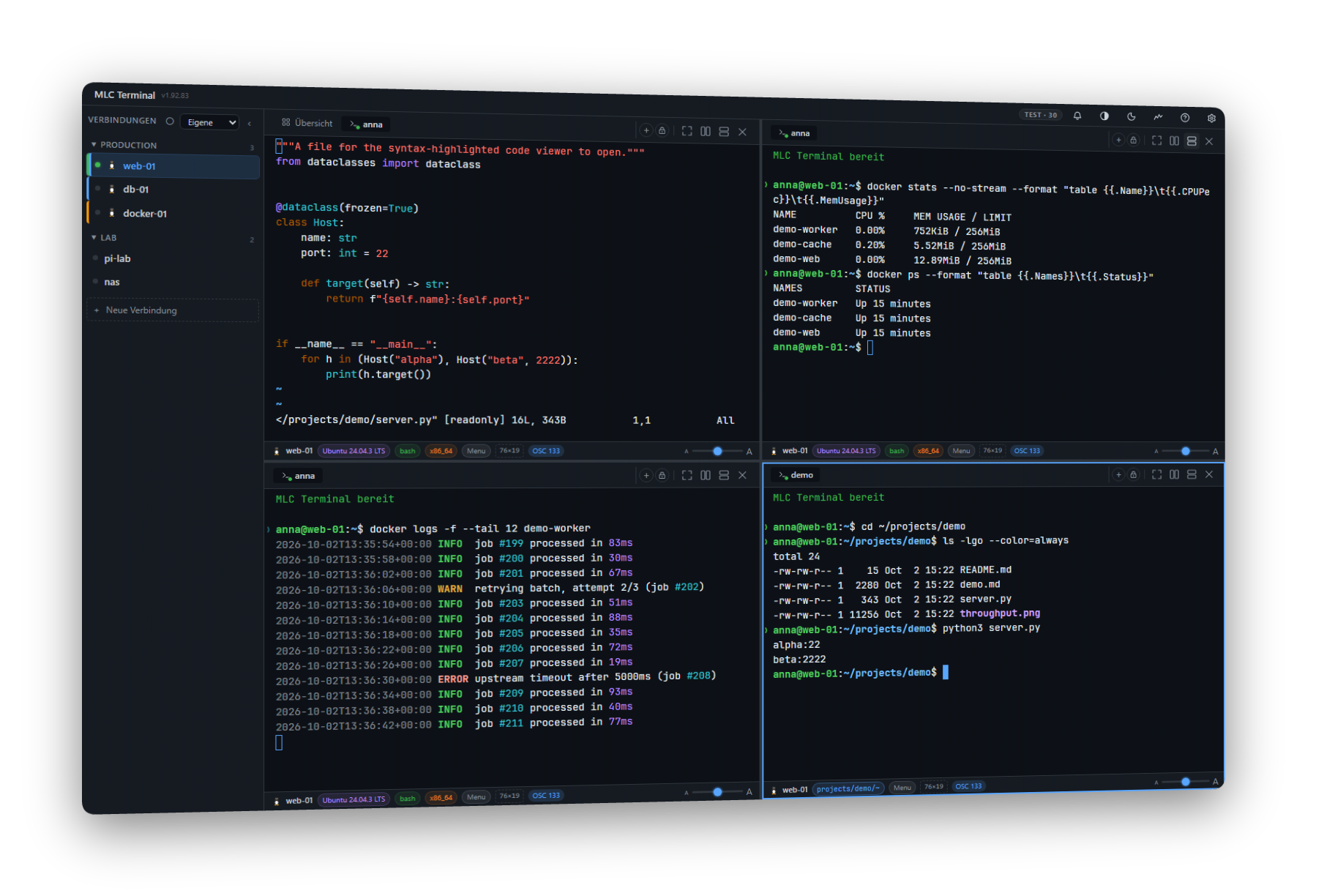Click the half-circle contrast icon in the header
The image size is (1335, 896).
(1104, 116)
